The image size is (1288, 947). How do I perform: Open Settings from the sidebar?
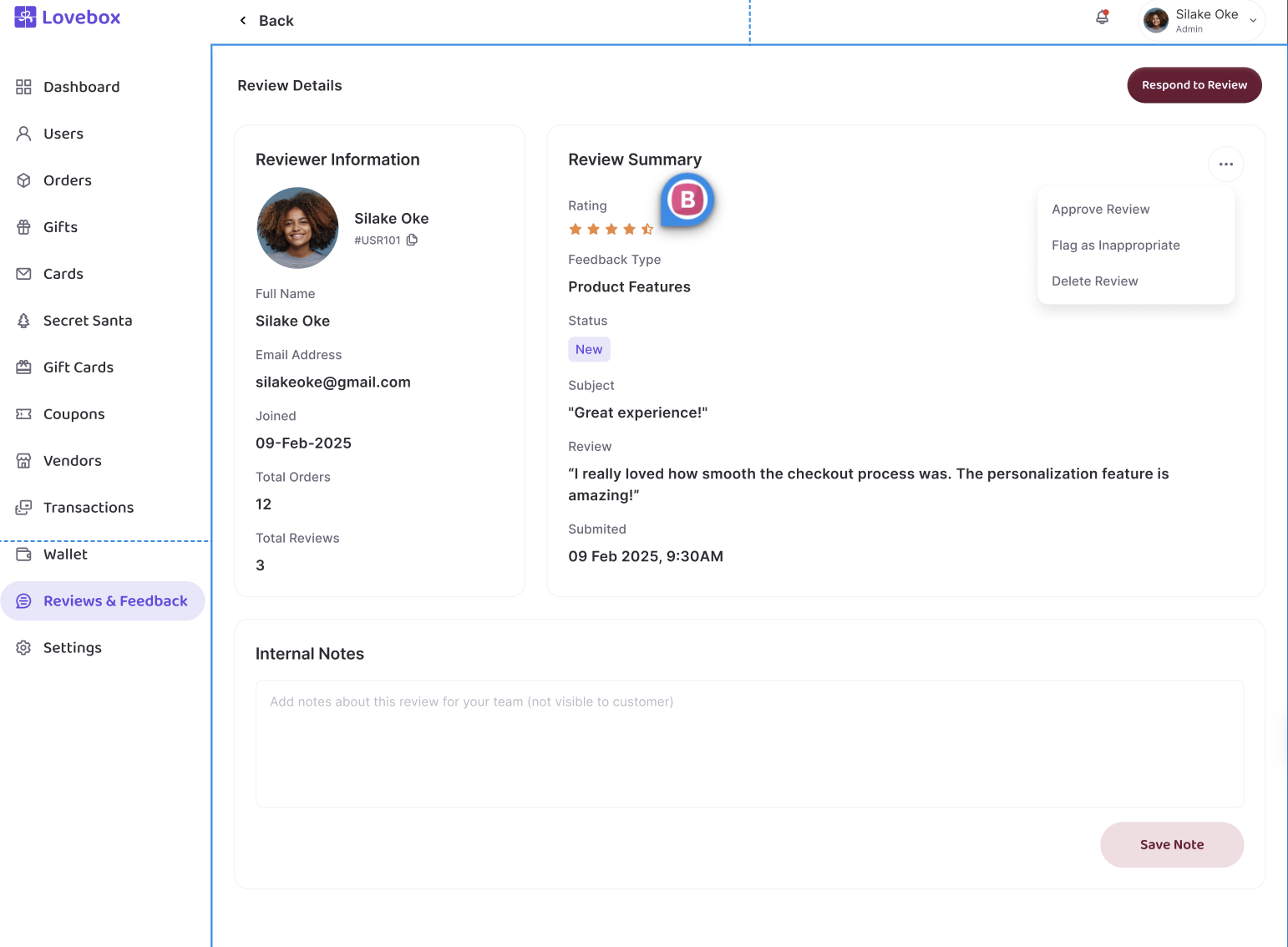pyautogui.click(x=72, y=648)
